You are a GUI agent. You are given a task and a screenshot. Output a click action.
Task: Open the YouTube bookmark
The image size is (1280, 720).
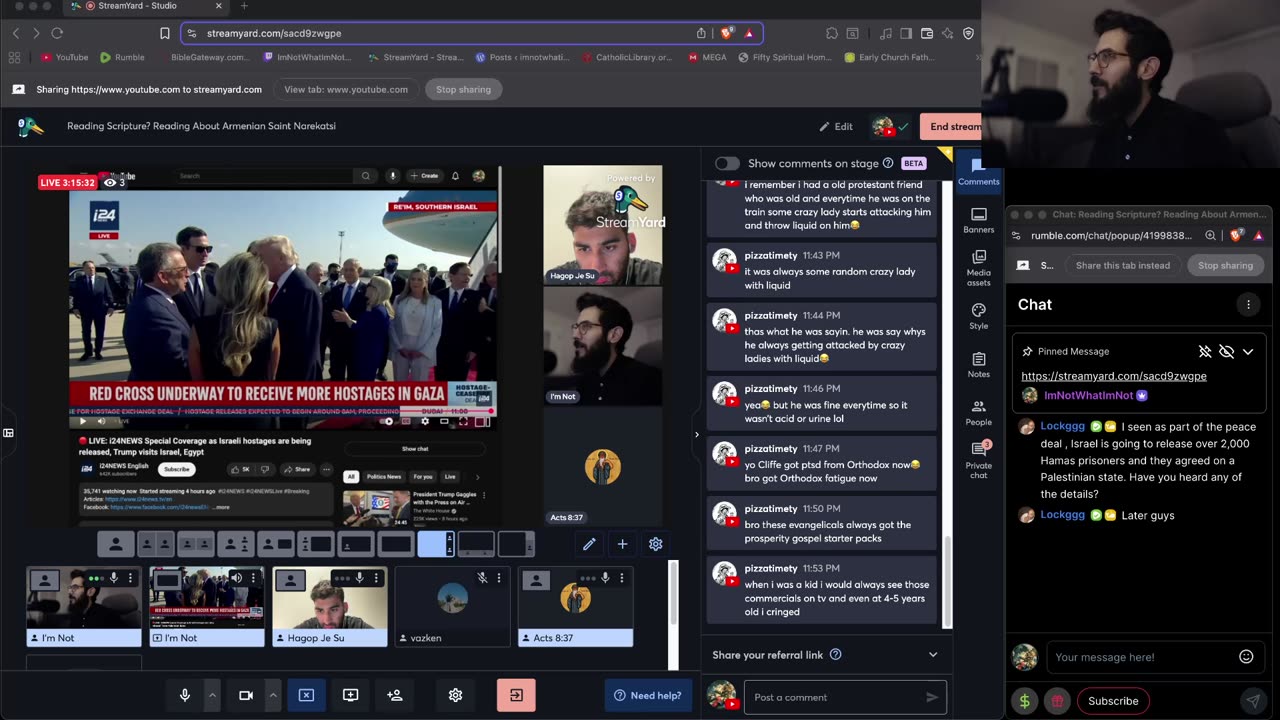point(64,58)
